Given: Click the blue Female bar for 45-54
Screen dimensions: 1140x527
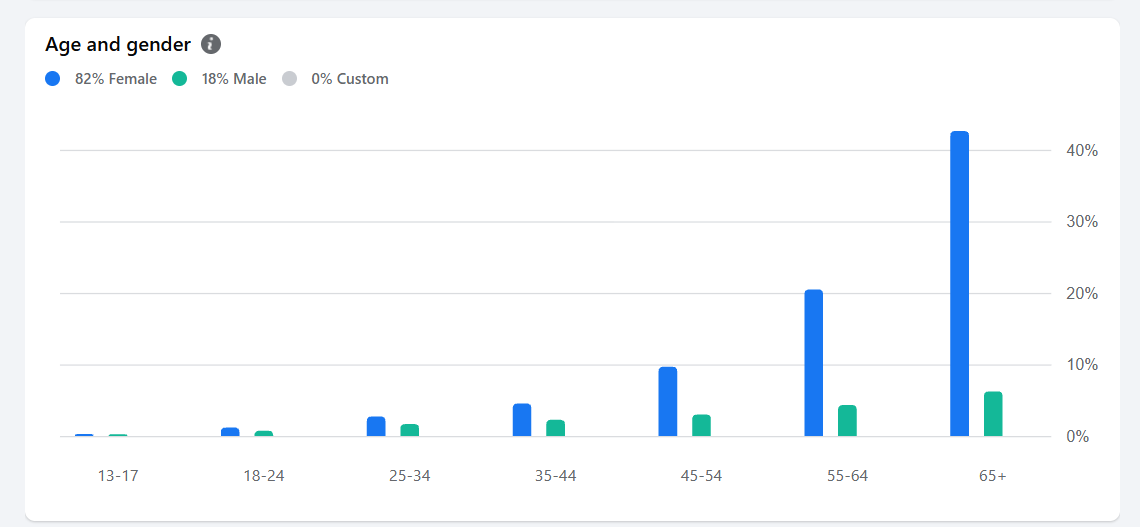Looking at the screenshot, I should tap(668, 402).
